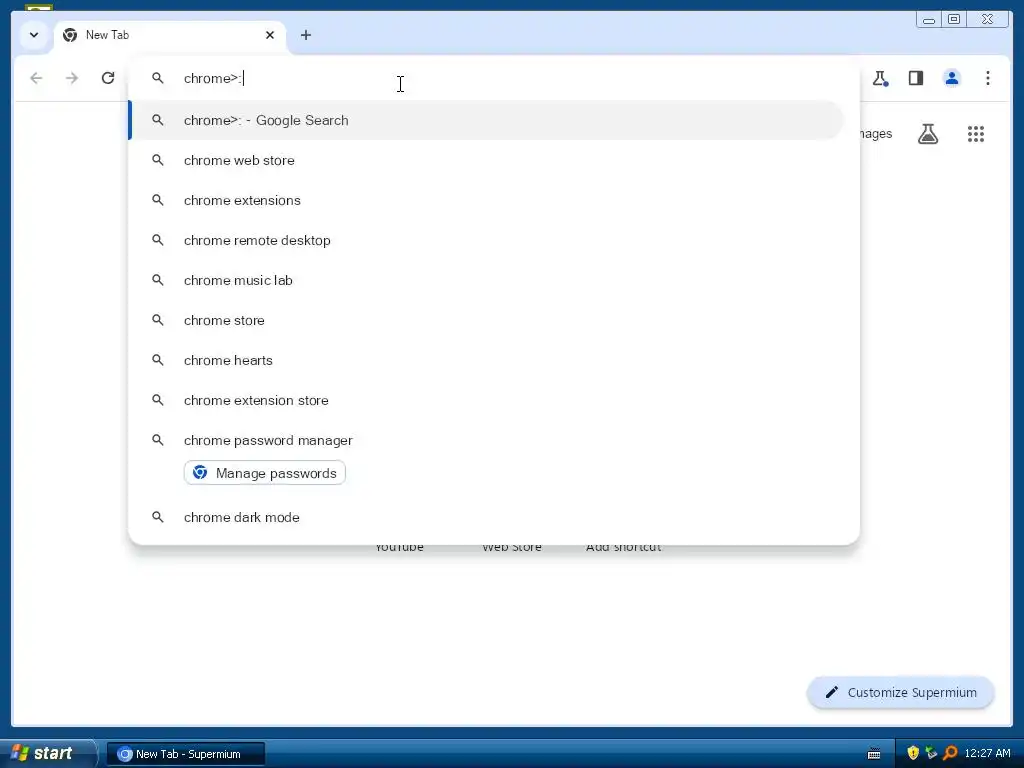The image size is (1024, 768).
Task: Open the three-dot browser menu
Action: [x=987, y=78]
